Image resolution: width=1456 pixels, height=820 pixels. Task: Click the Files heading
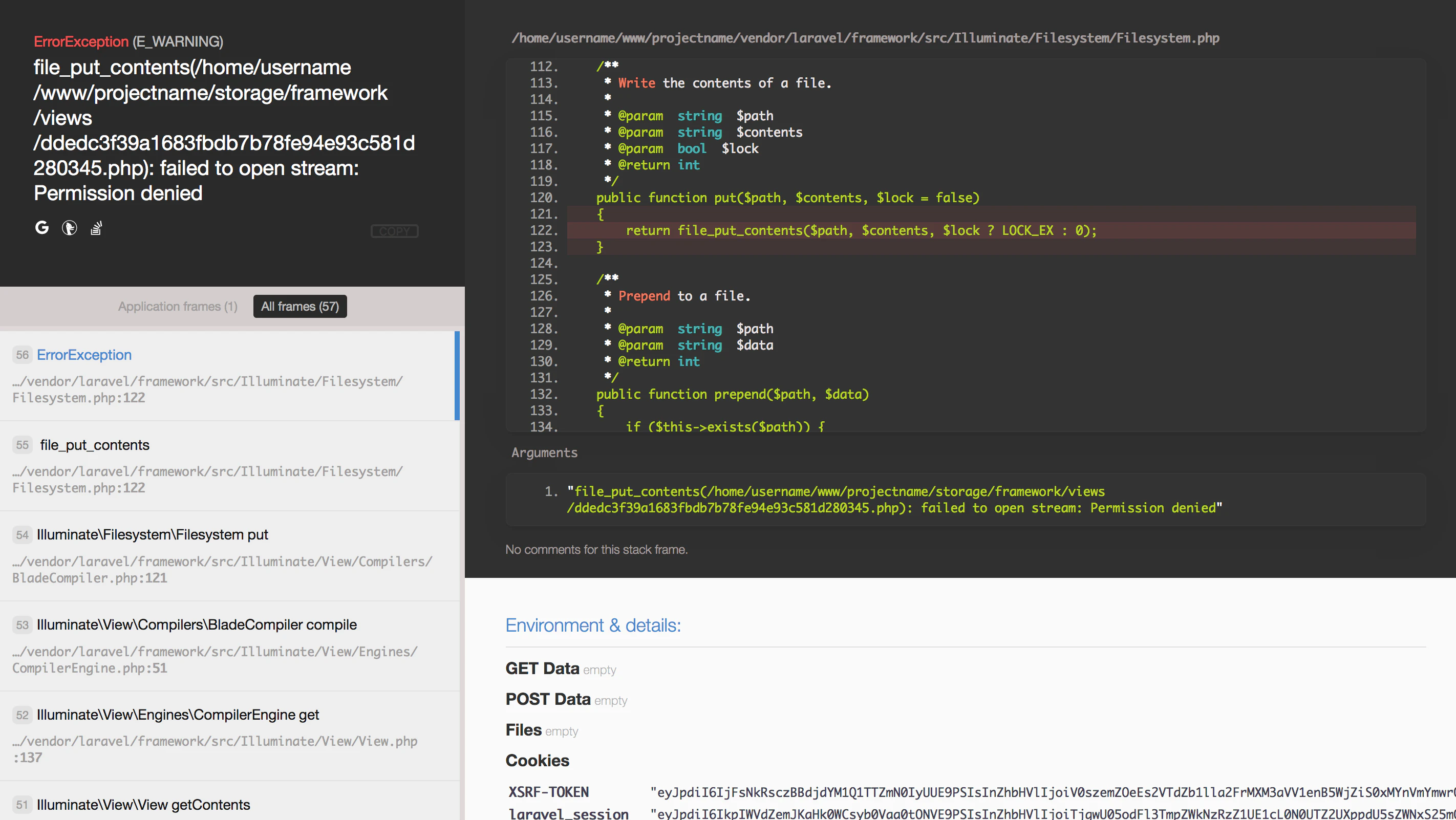(x=524, y=730)
